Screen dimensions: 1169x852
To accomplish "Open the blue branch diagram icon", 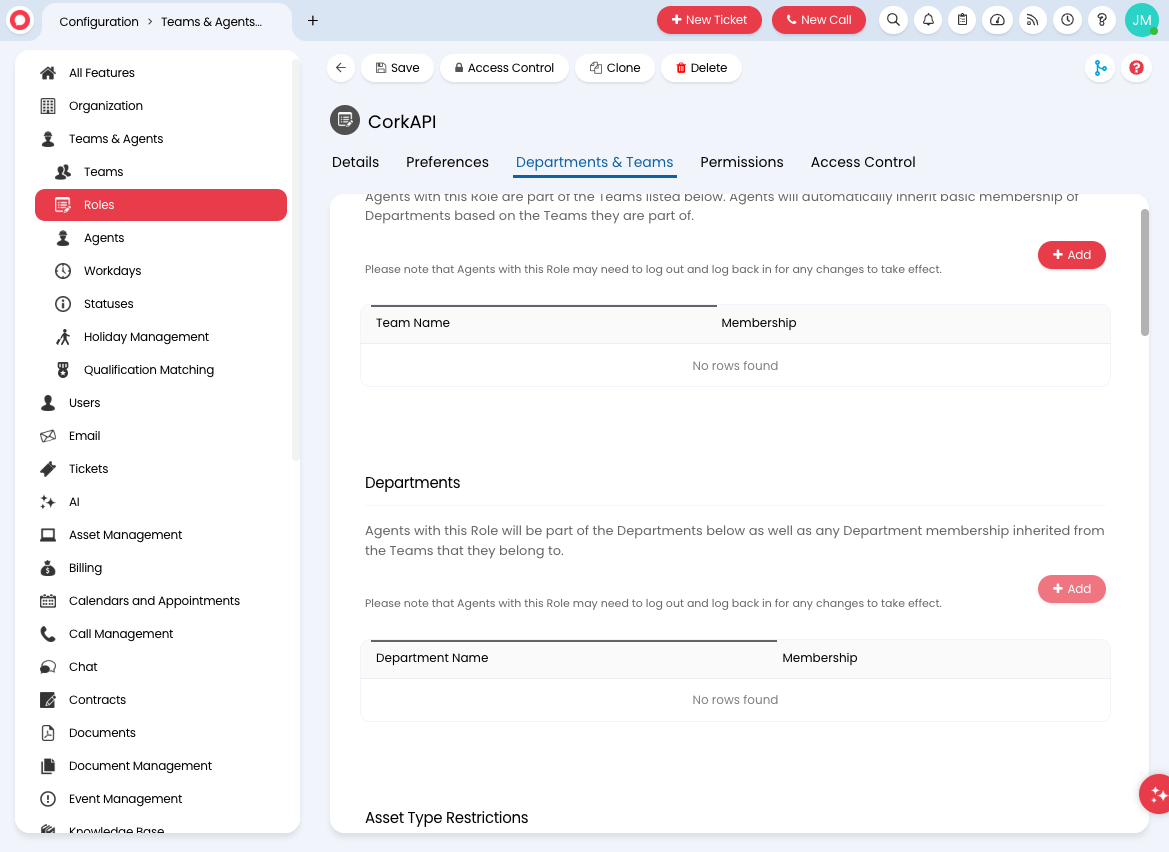I will click(1100, 69).
